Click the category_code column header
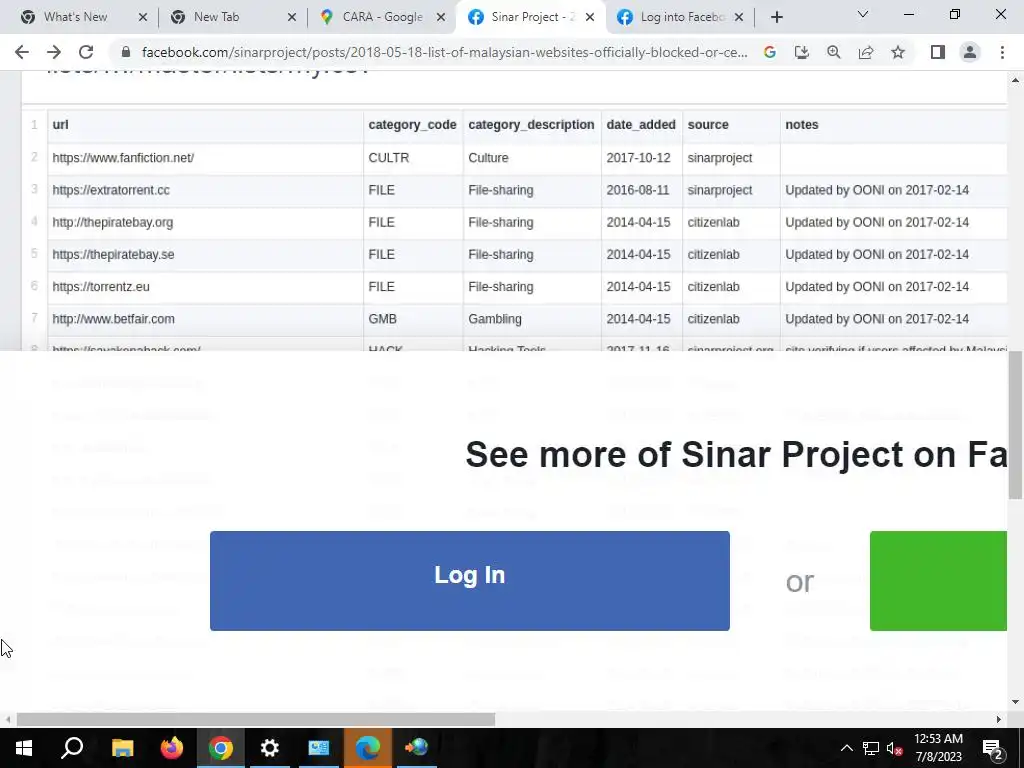This screenshot has height=768, width=1024. [413, 125]
